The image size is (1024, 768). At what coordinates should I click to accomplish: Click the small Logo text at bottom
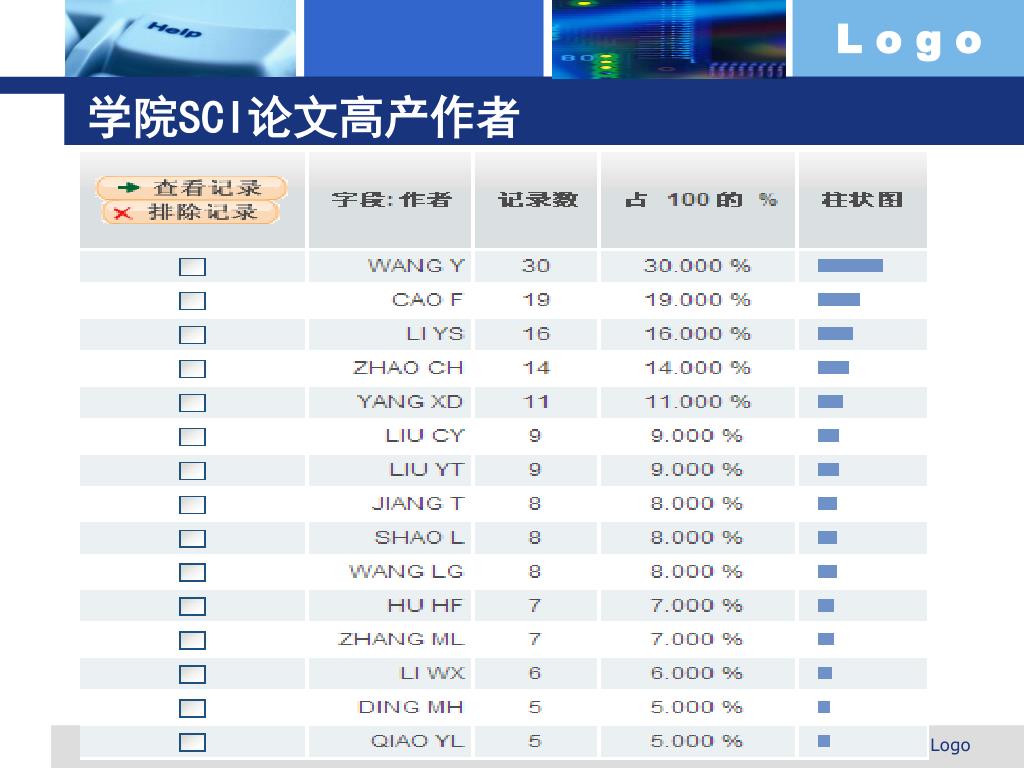950,744
